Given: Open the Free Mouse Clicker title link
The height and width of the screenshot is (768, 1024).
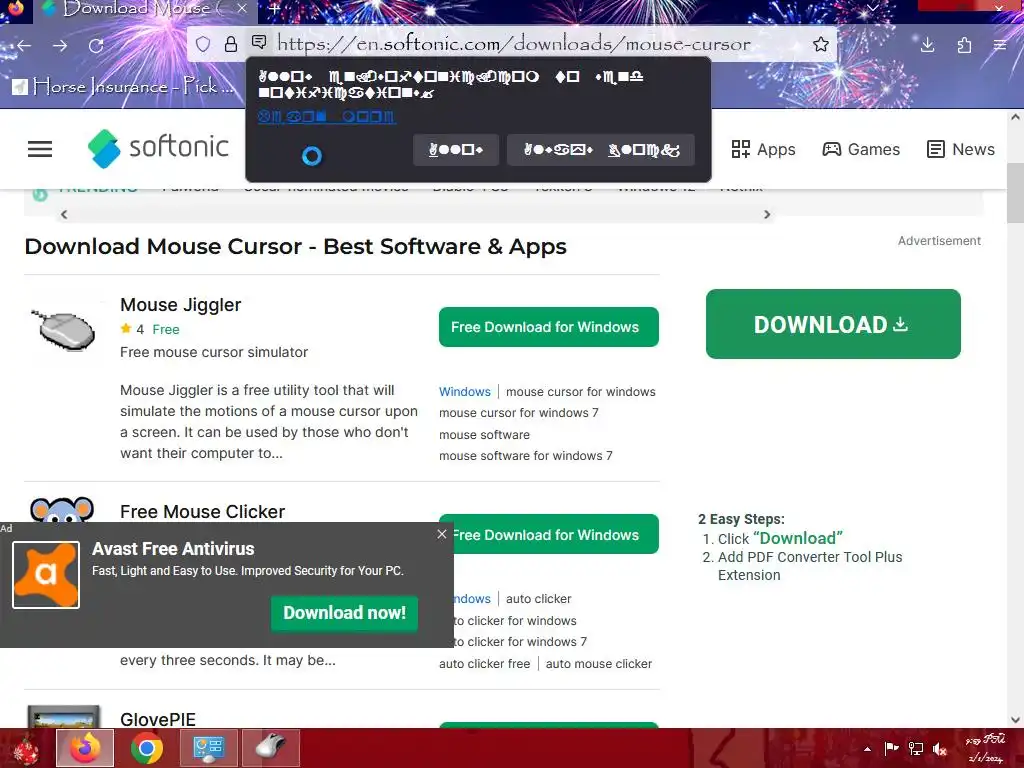Looking at the screenshot, I should tap(202, 512).
